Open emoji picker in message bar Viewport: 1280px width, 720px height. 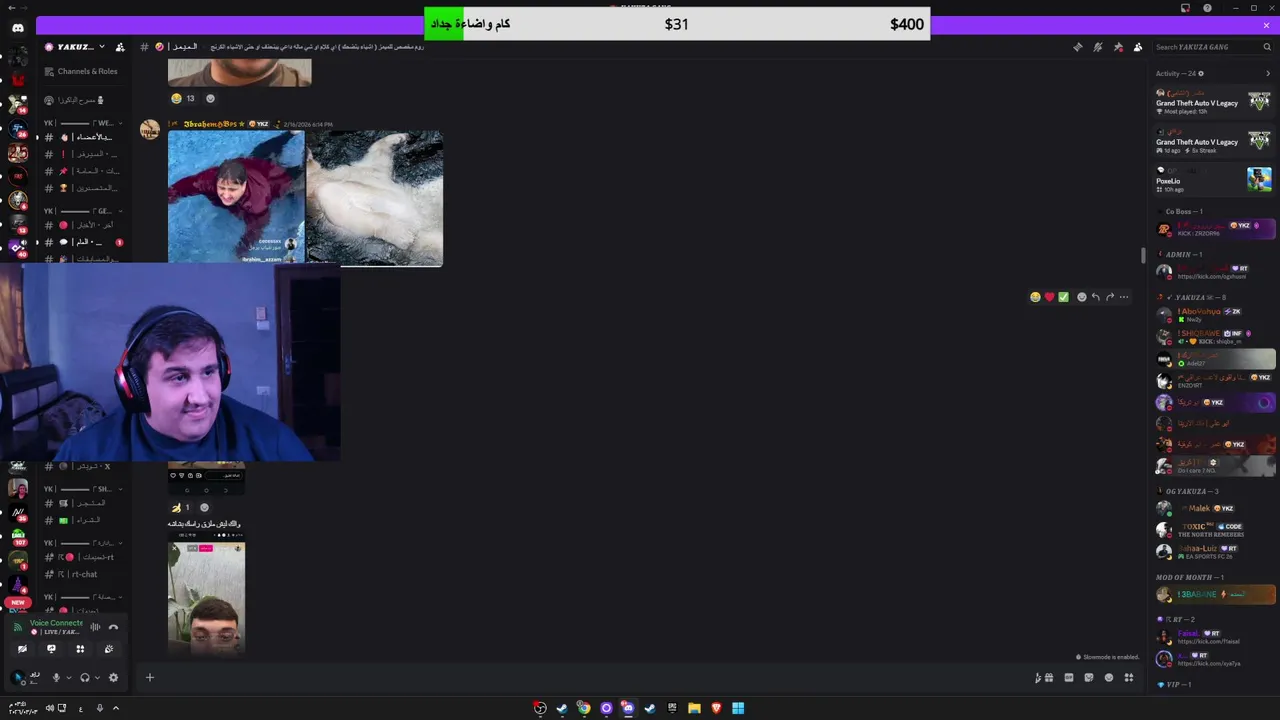coord(1109,678)
